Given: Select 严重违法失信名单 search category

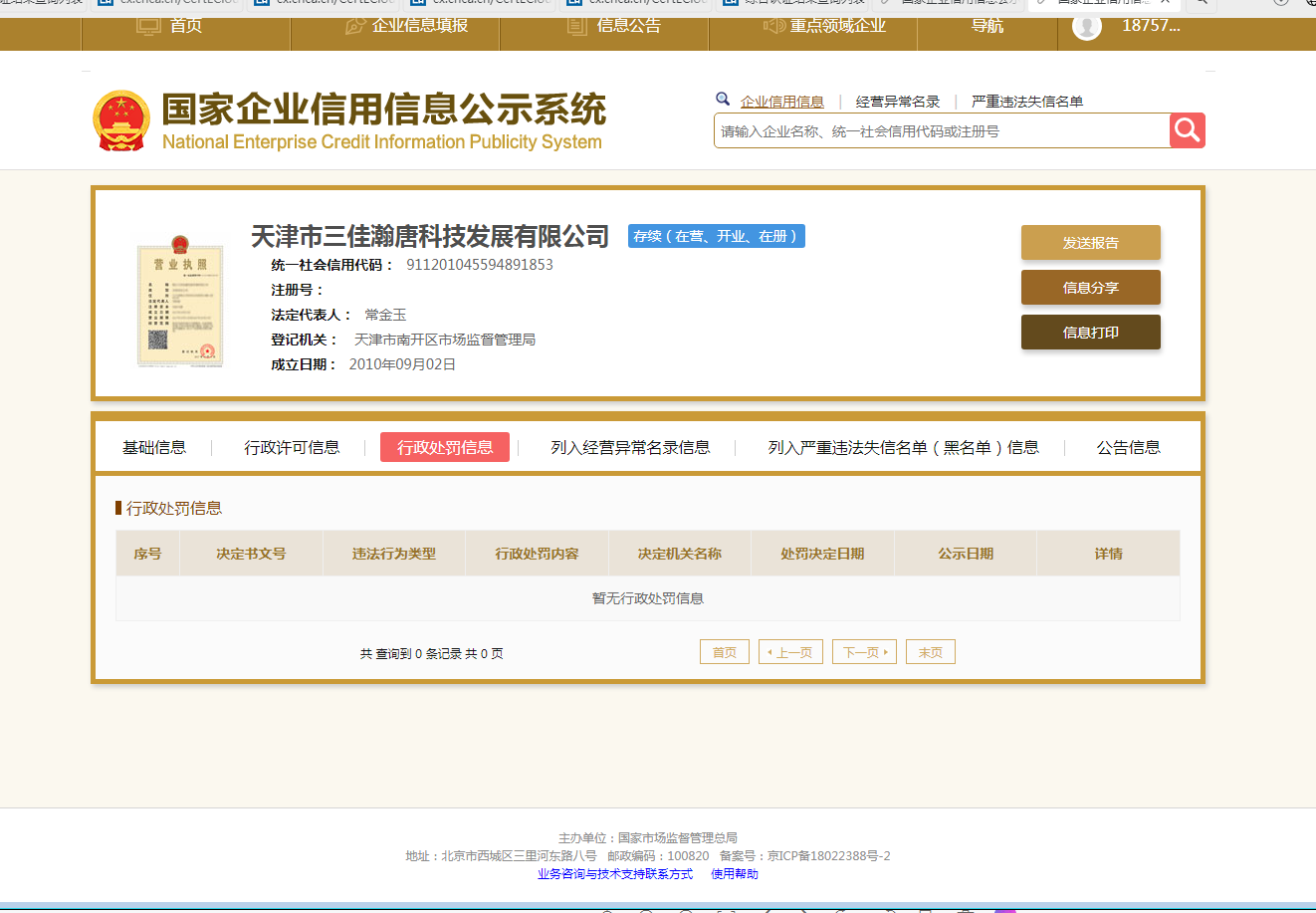Looking at the screenshot, I should pyautogui.click(x=1027, y=102).
